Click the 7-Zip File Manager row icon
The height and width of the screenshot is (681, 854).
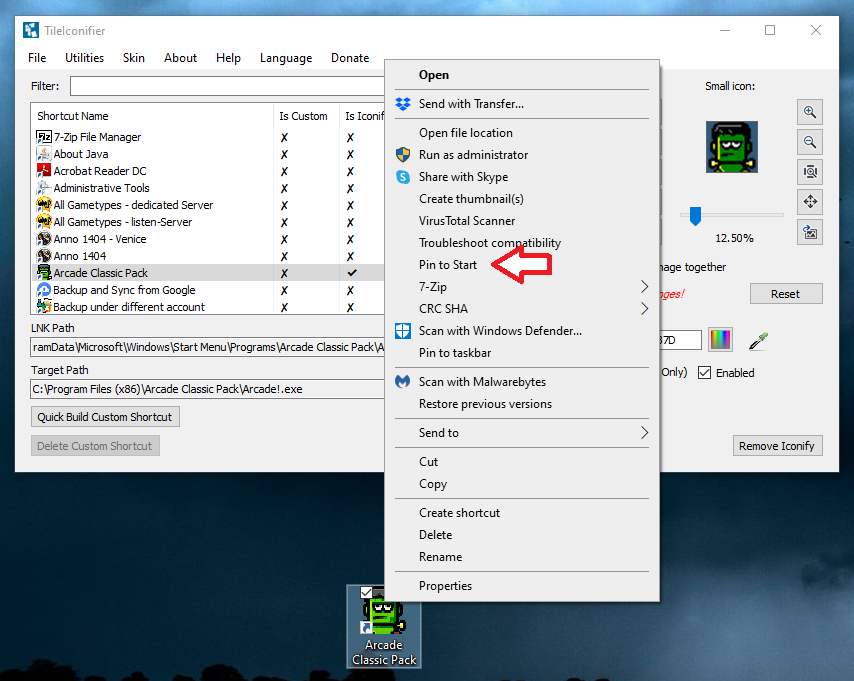tap(44, 137)
